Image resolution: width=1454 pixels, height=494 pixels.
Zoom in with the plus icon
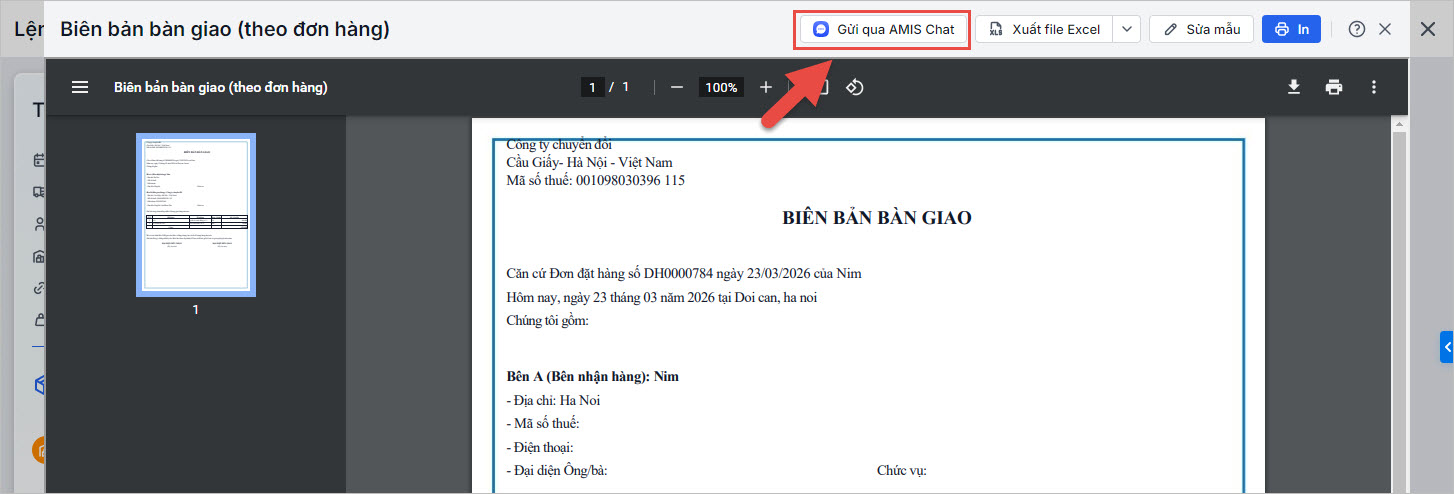(x=766, y=87)
